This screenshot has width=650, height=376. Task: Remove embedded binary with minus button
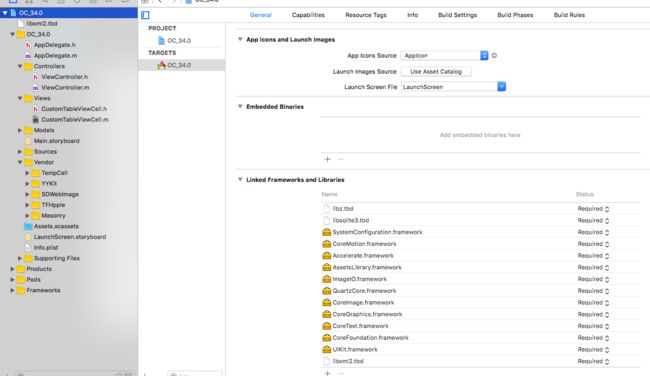[341, 159]
